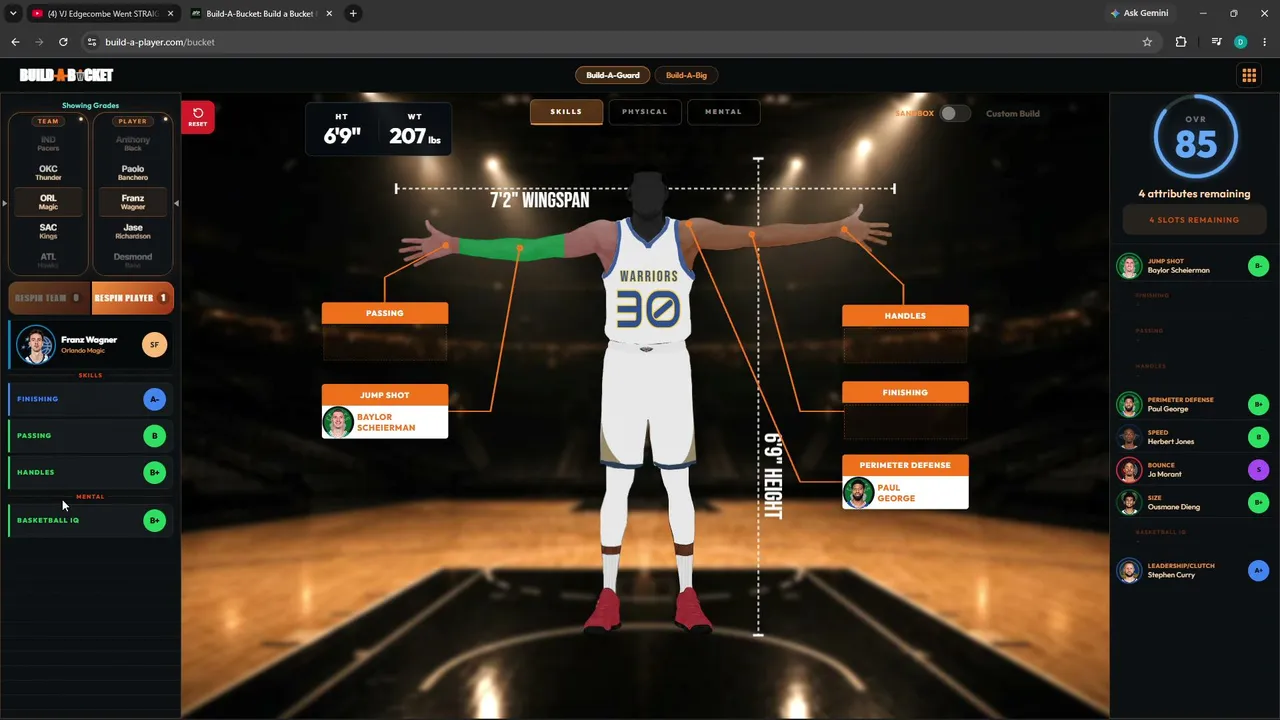Select the Build-A-Guard mode
This screenshot has height=720, width=1280.
click(x=613, y=75)
